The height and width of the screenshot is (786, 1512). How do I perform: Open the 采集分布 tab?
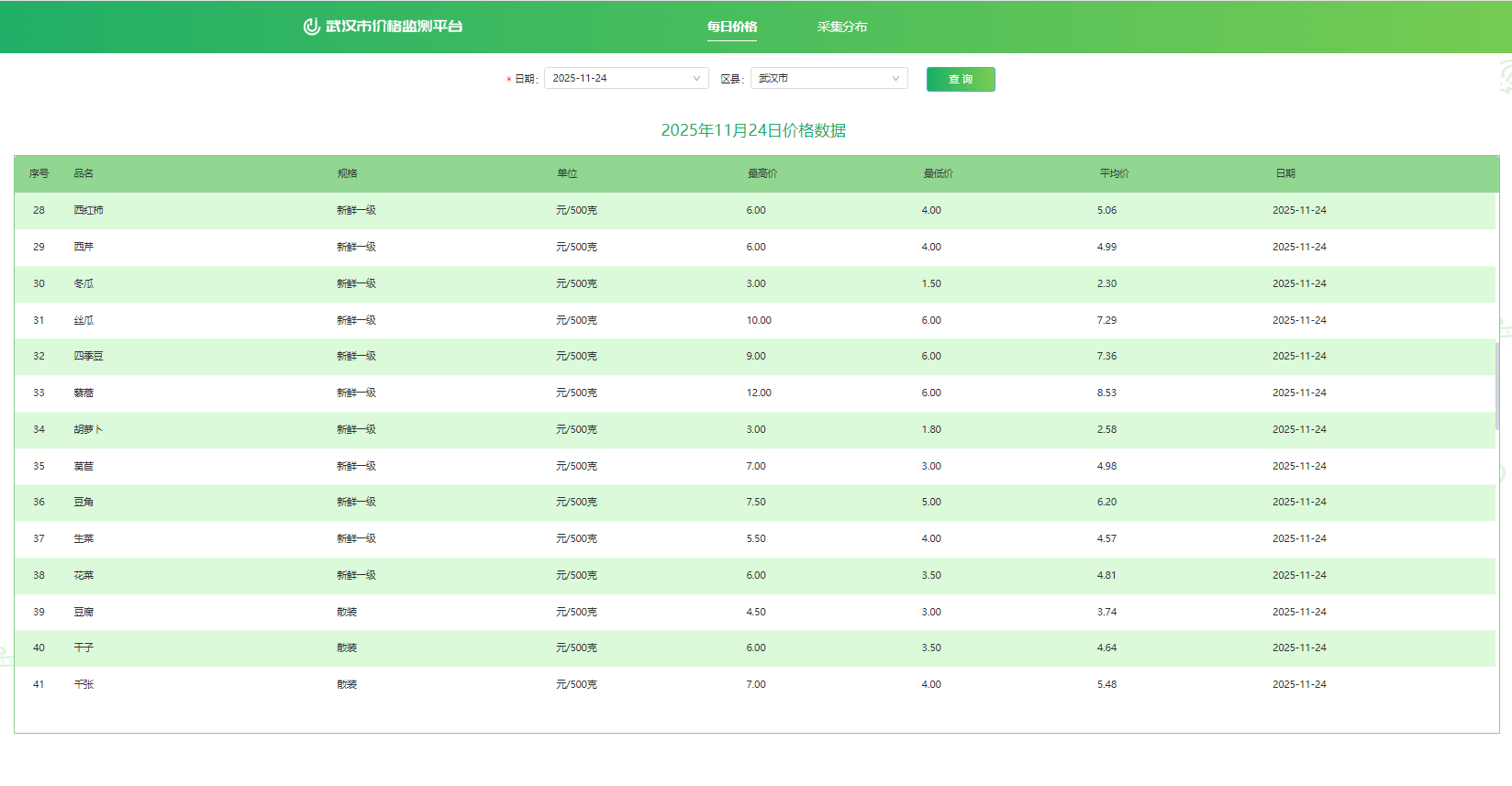[x=841, y=27]
